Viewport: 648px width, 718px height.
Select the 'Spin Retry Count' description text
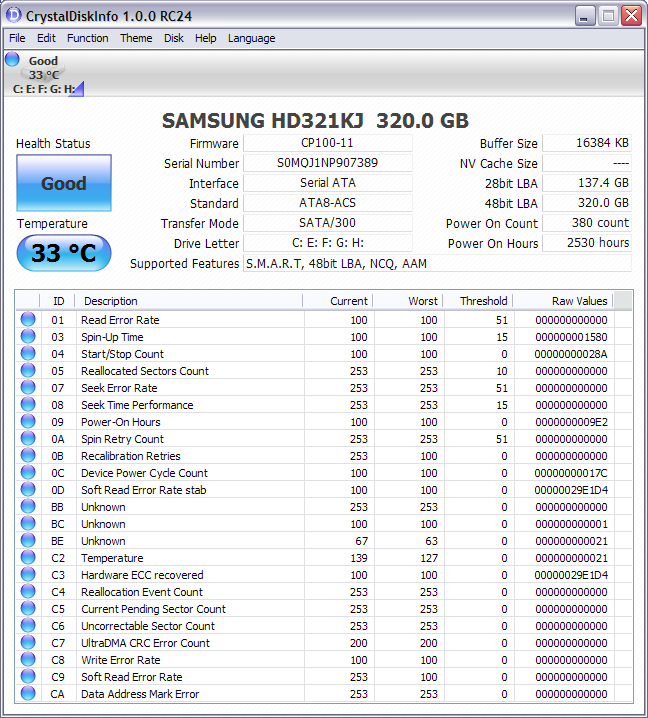coord(122,439)
